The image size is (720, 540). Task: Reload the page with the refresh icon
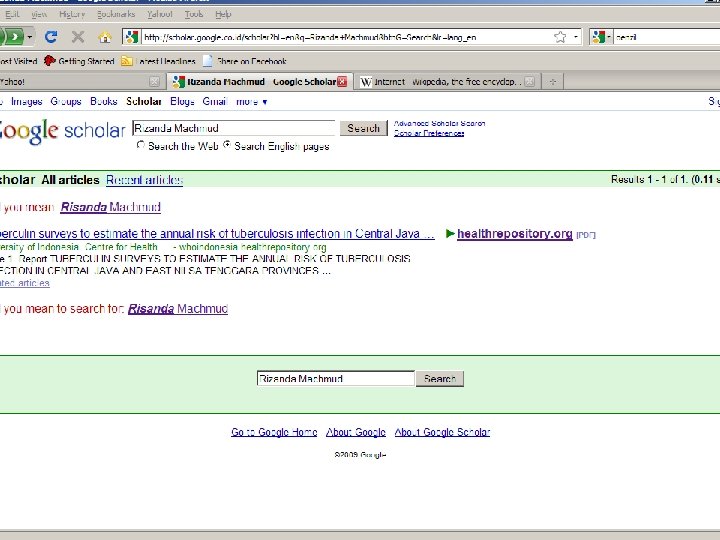(51, 36)
